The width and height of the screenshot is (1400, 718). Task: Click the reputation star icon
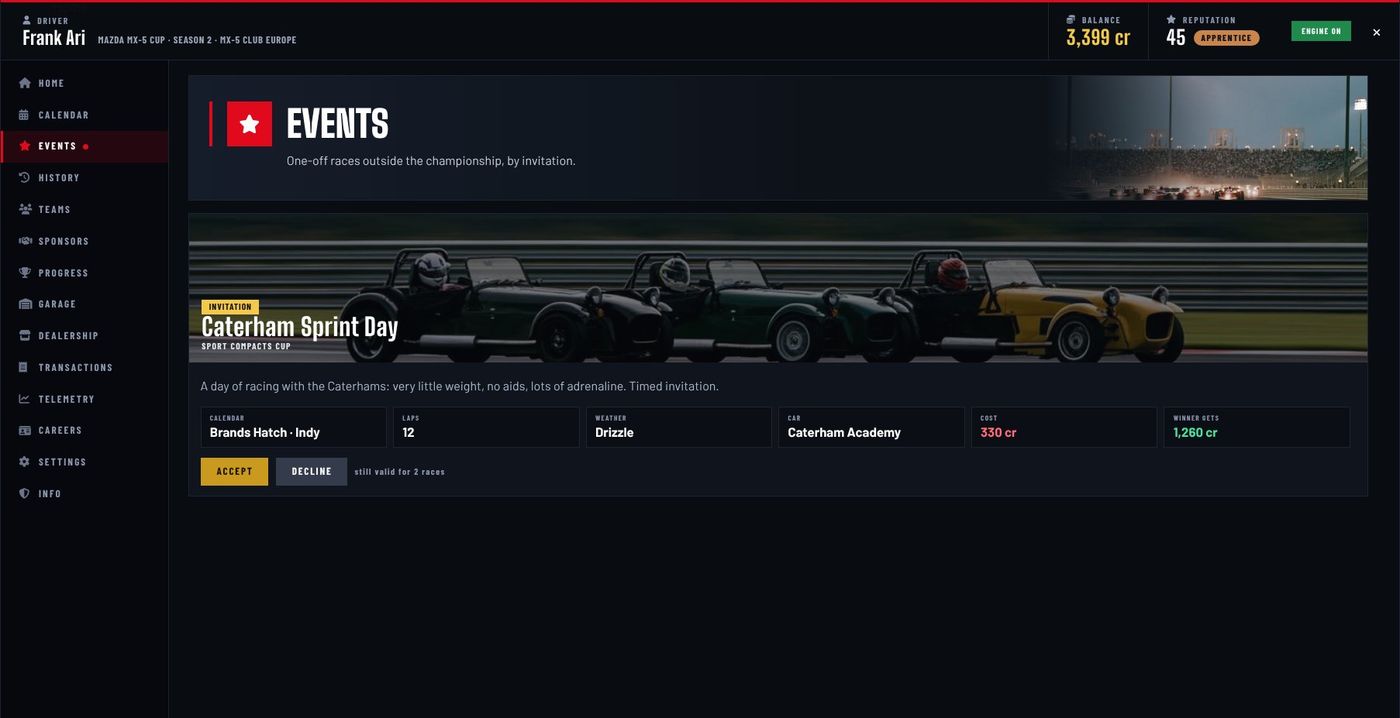tap(1171, 20)
